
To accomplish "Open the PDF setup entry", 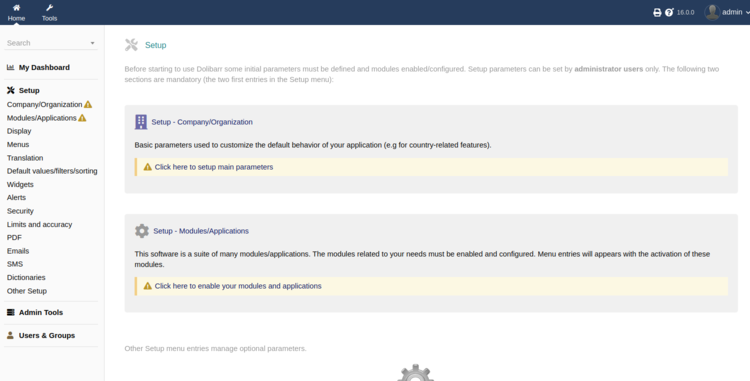I will [14, 237].
